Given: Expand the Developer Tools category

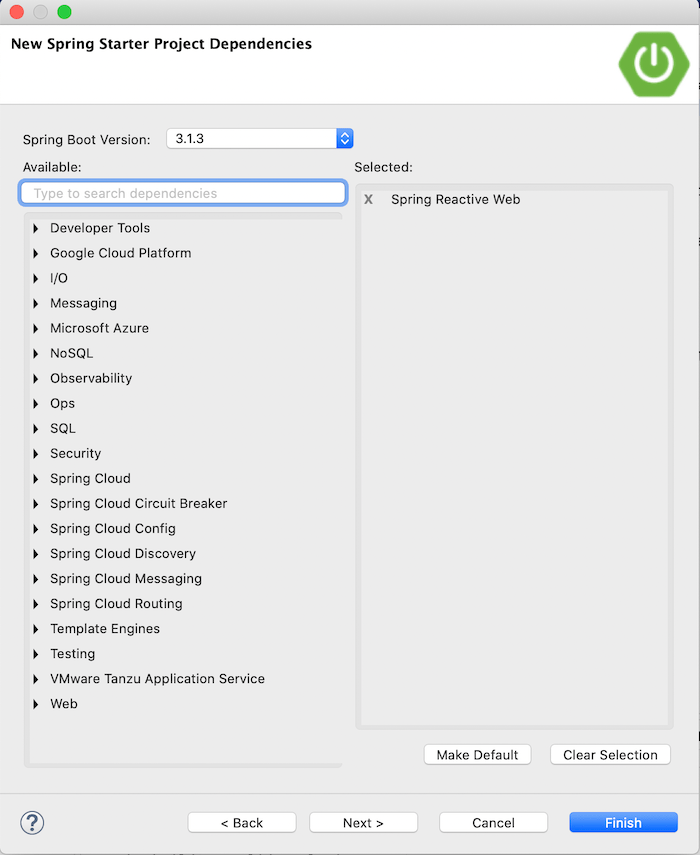Looking at the screenshot, I should (x=38, y=228).
